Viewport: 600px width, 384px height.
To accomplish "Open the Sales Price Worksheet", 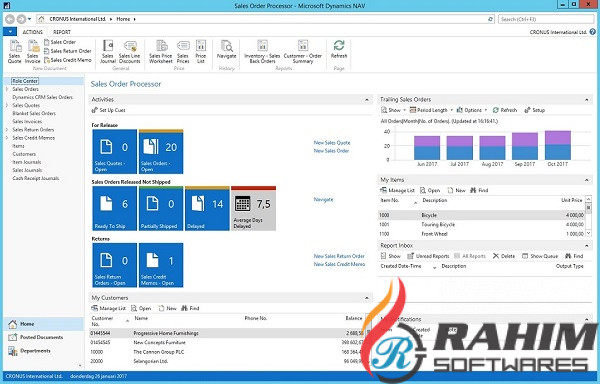I will coord(161,52).
